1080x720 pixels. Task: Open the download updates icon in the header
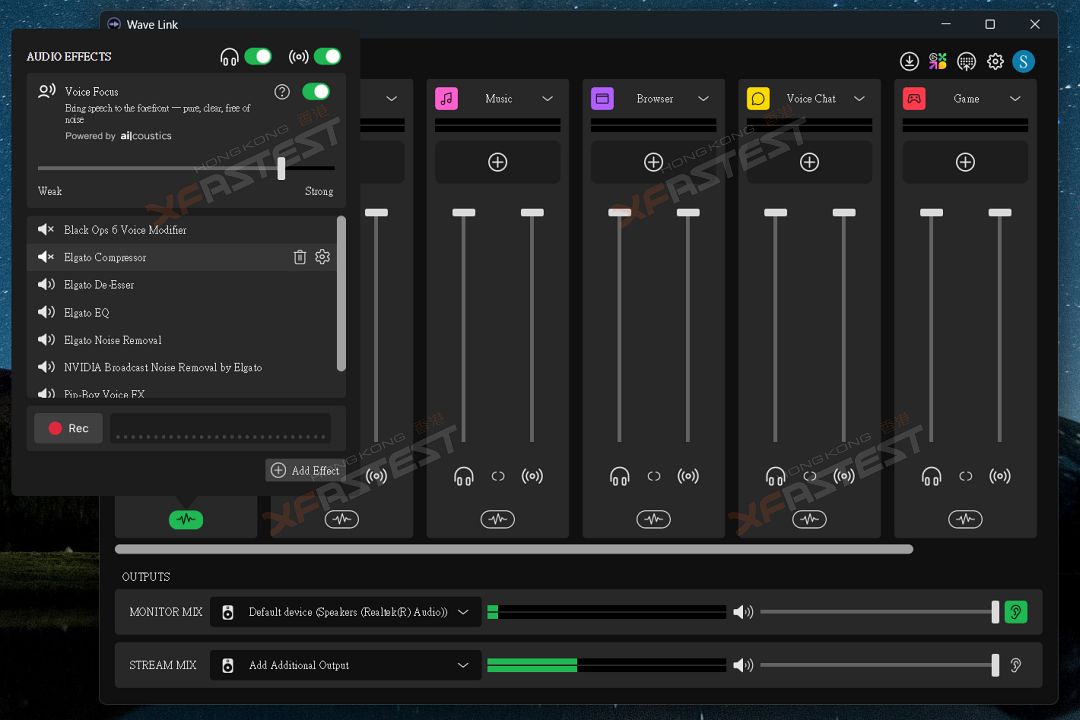909,61
